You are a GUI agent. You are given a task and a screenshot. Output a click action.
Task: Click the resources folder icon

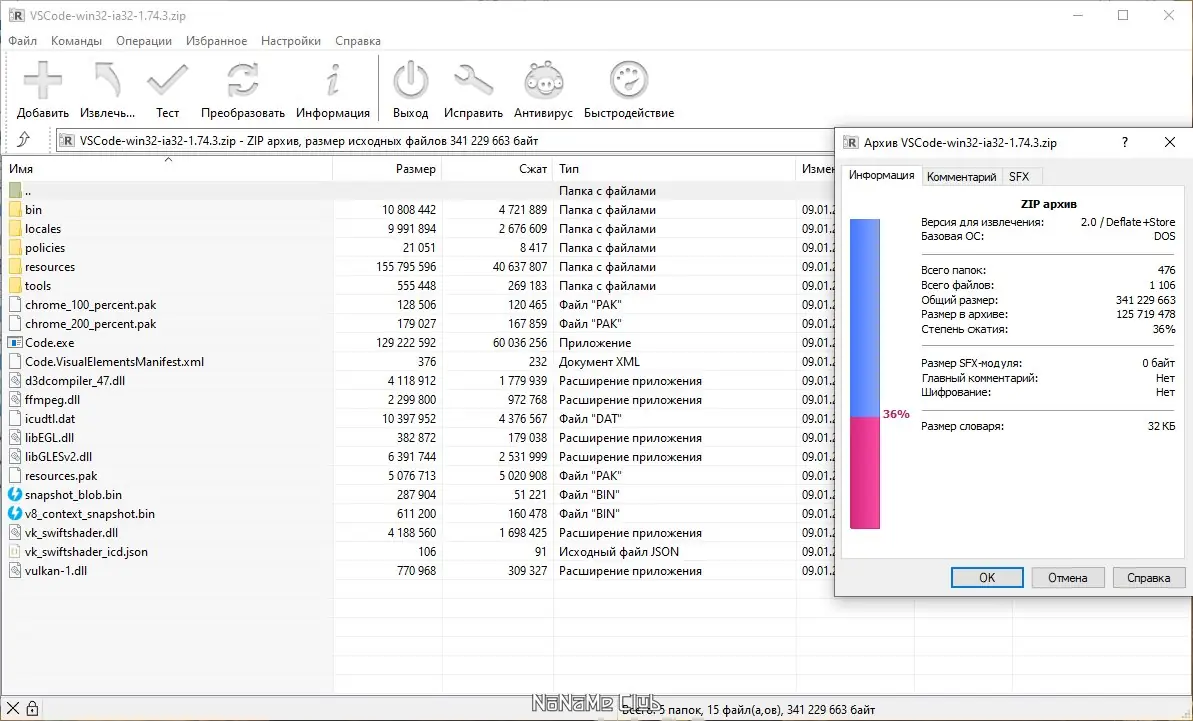tap(15, 266)
